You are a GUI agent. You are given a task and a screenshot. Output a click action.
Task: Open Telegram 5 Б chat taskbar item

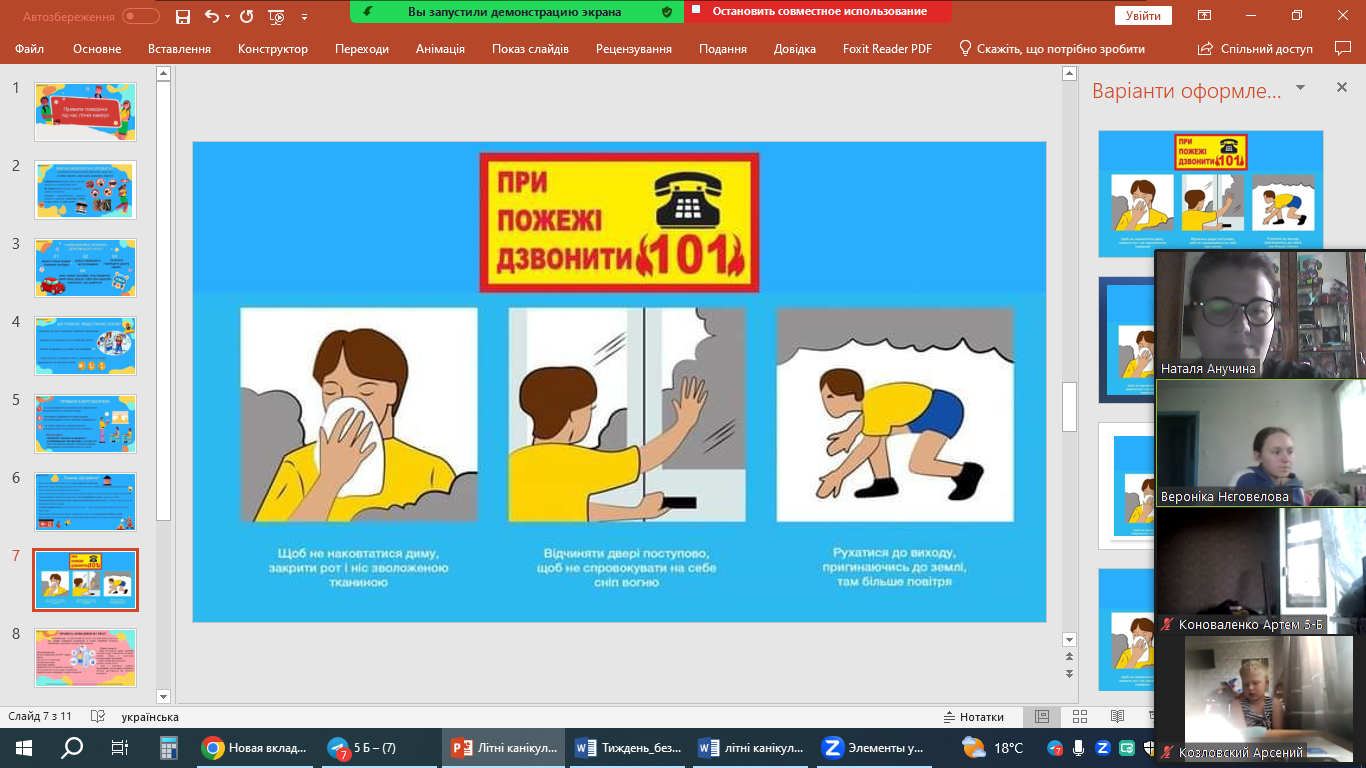click(x=379, y=748)
